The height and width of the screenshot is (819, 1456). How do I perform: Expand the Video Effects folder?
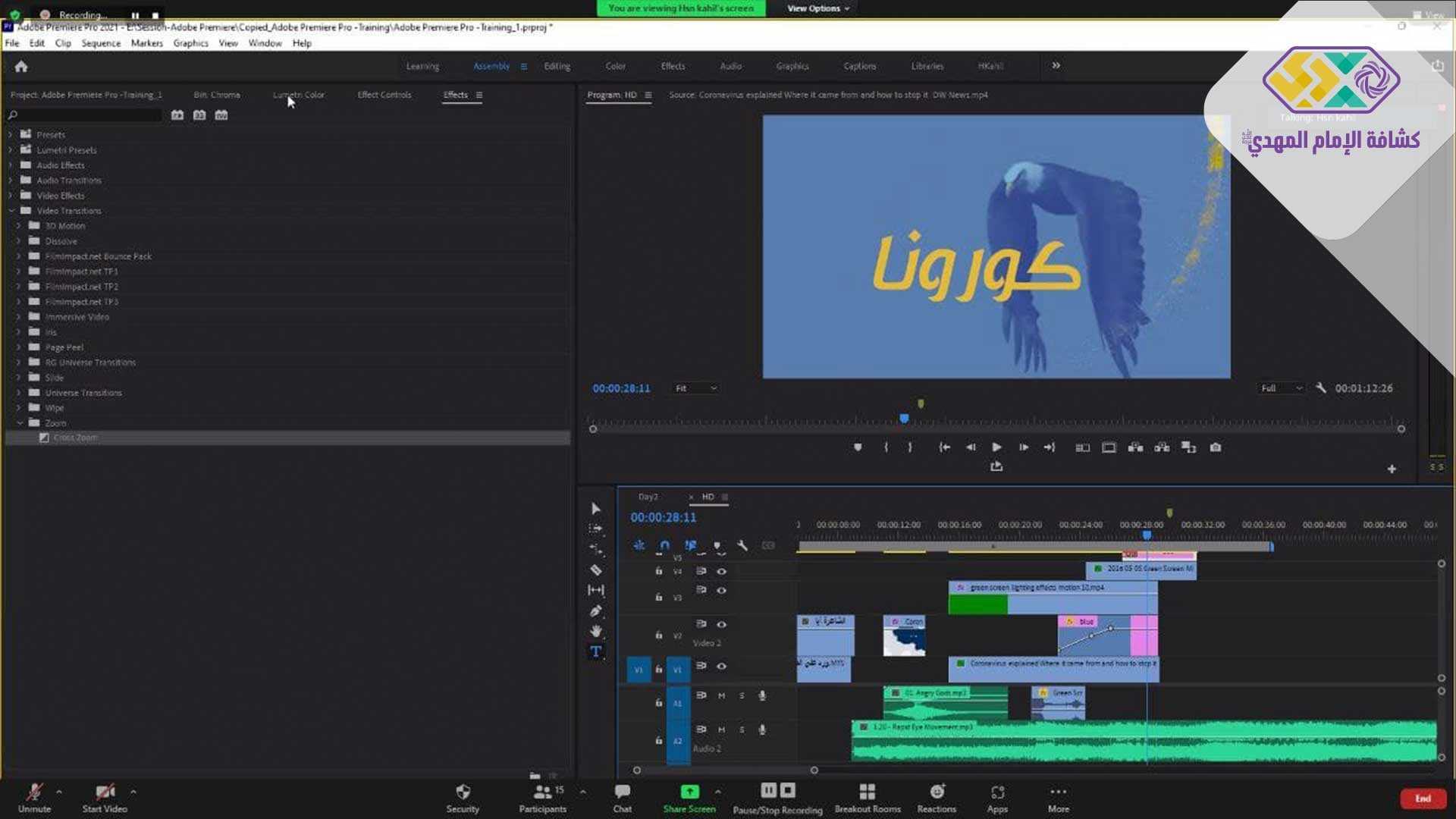pyautogui.click(x=11, y=196)
